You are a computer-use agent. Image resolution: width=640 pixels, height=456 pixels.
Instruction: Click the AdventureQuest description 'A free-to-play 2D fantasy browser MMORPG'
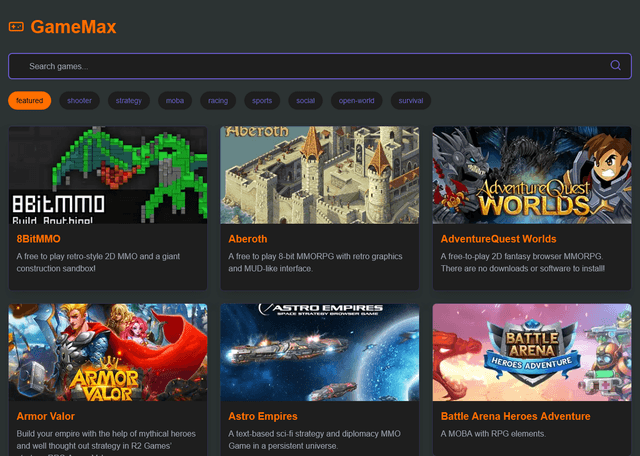tap(523, 262)
